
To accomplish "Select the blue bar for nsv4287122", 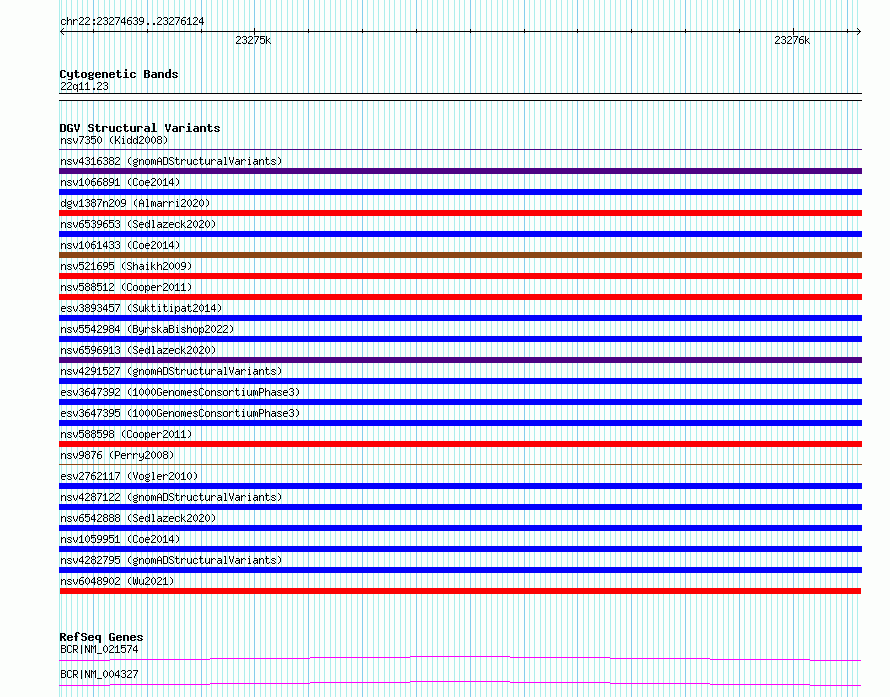I will tap(460, 507).
